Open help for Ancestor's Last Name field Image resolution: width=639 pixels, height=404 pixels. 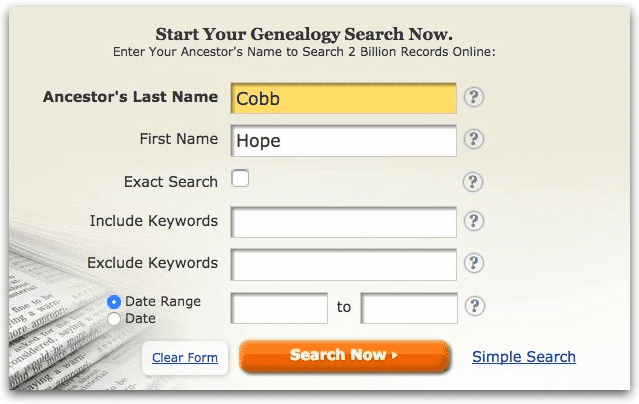coord(474,97)
